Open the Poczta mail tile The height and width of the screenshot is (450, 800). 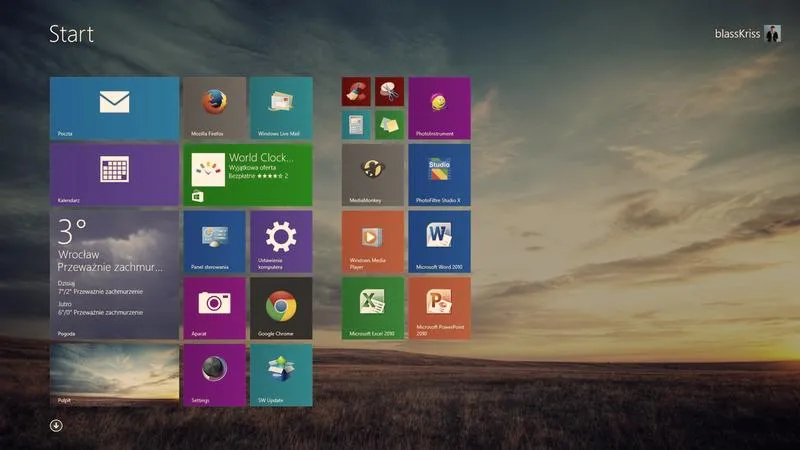[x=114, y=108]
